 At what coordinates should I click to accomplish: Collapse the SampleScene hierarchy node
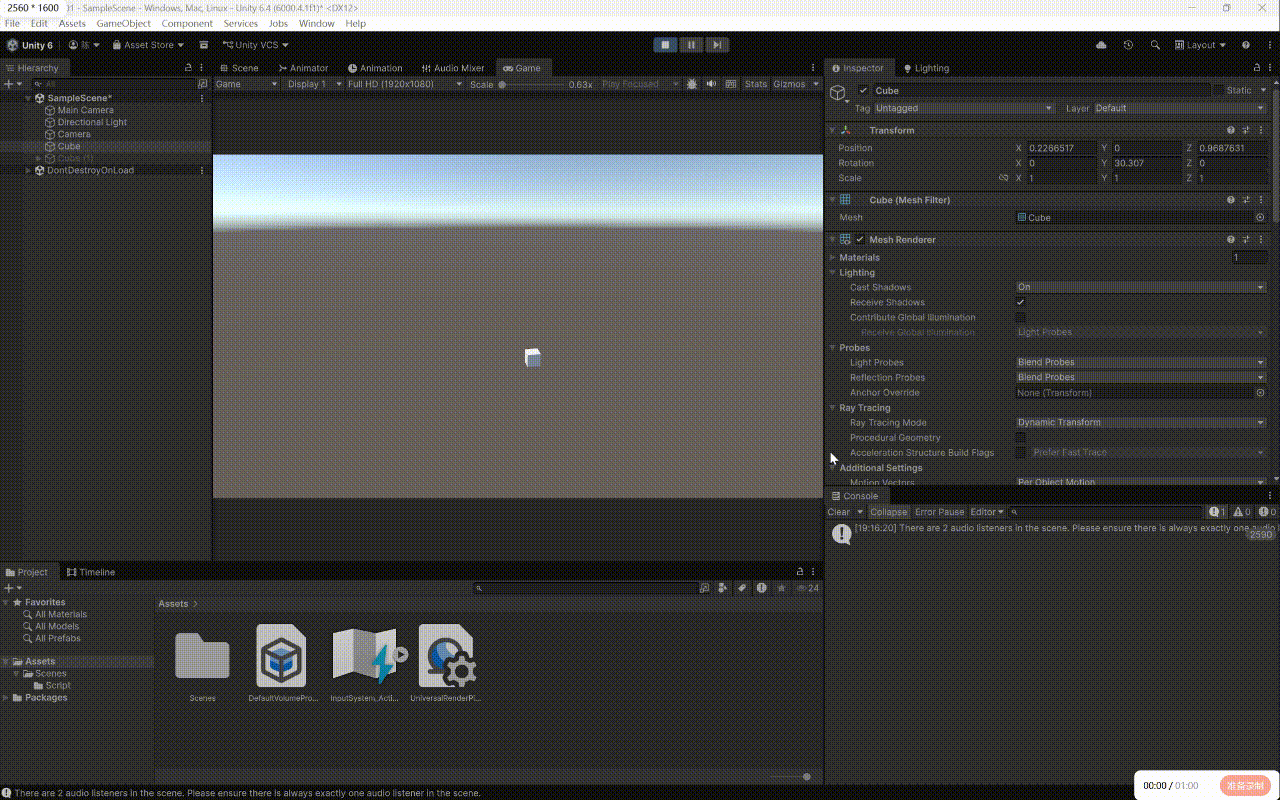pos(28,98)
